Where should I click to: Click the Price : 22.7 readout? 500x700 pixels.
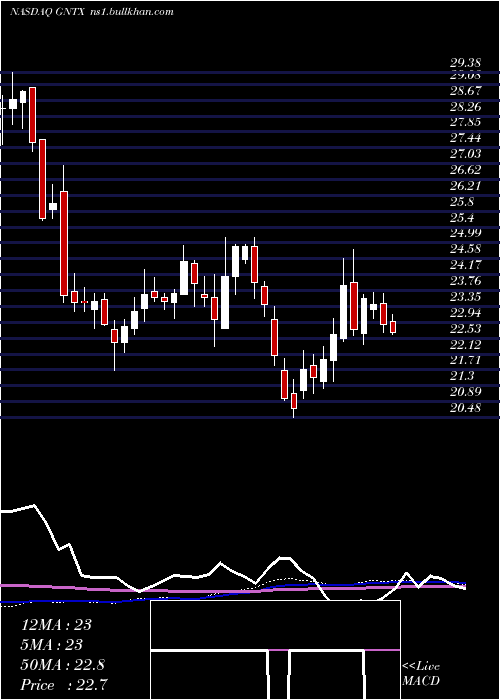pos(64,684)
